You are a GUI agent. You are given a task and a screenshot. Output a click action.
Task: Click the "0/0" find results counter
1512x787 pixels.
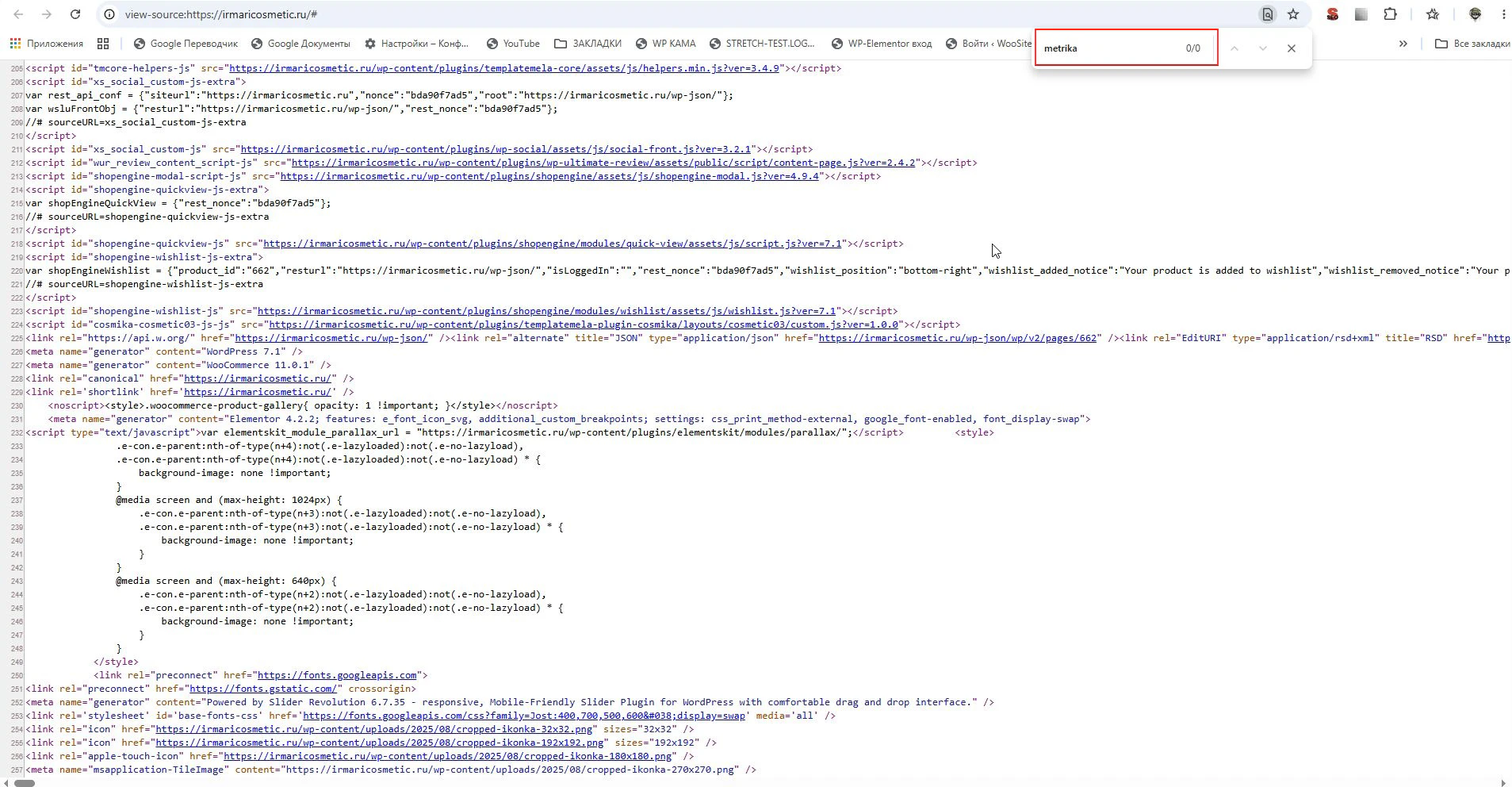click(x=1193, y=48)
